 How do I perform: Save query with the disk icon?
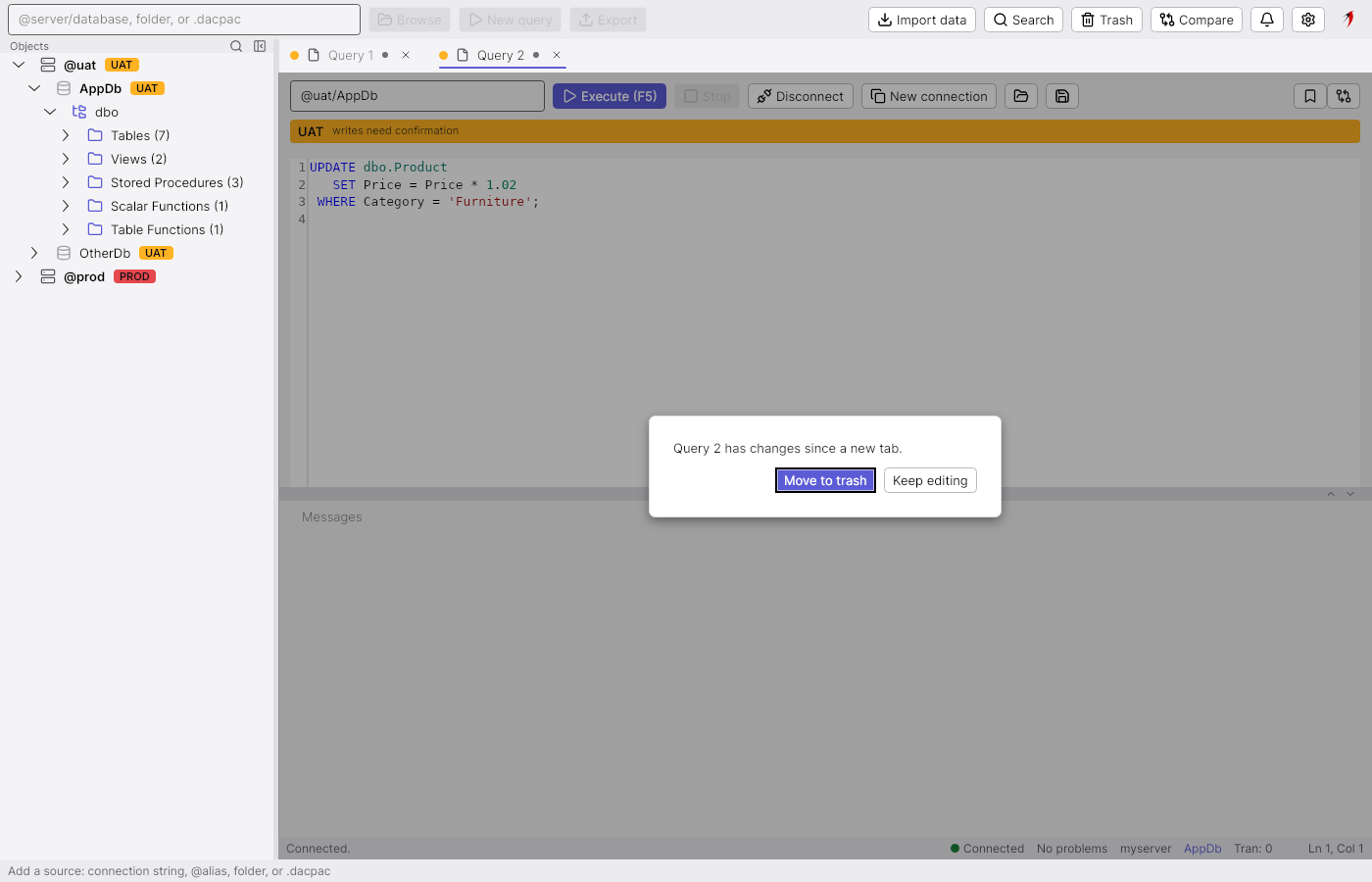point(1062,96)
